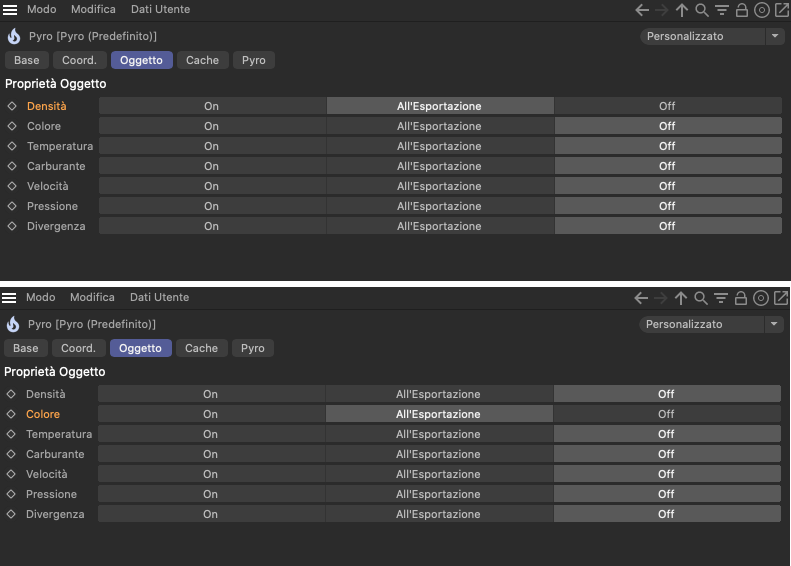The image size is (791, 566).
Task: Click dropdown arrow next to Personalizzato, lower panel
Action: pyautogui.click(x=774, y=324)
